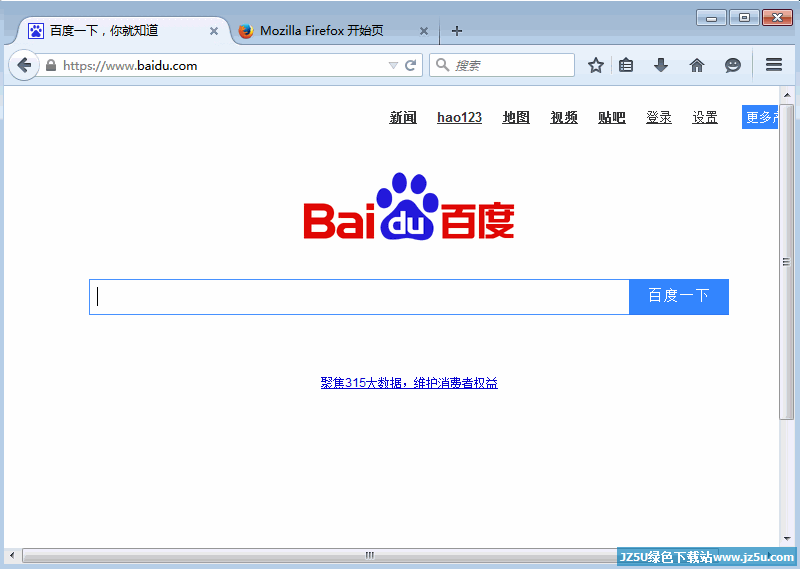The height and width of the screenshot is (569, 800).
Task: Show bookmarks list icon
Action: point(626,65)
